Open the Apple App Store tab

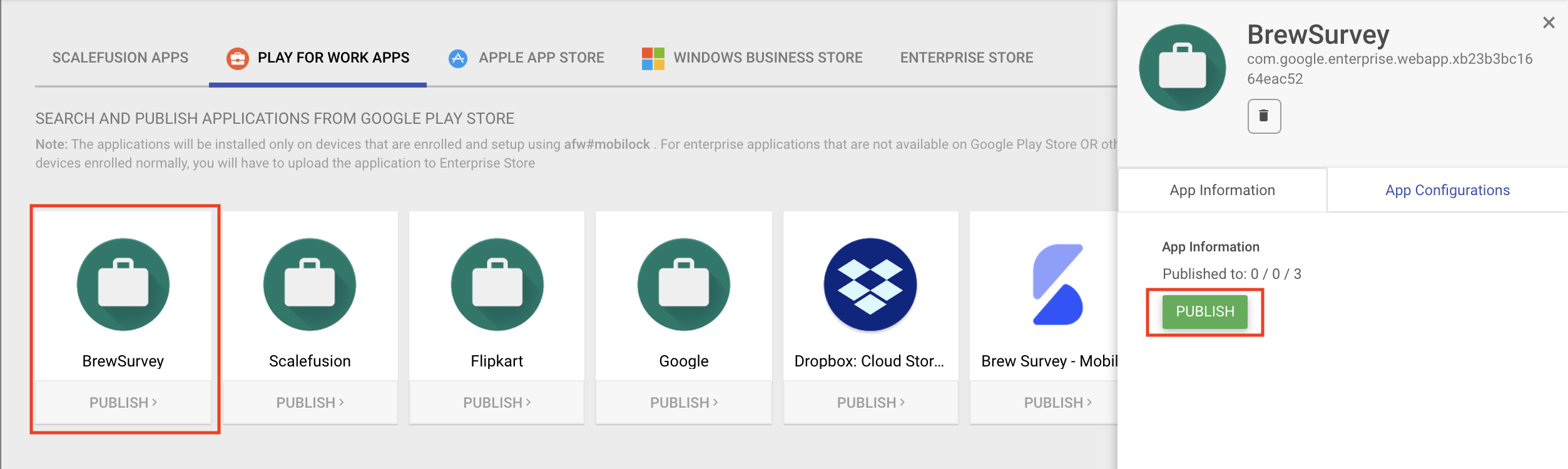pos(526,58)
